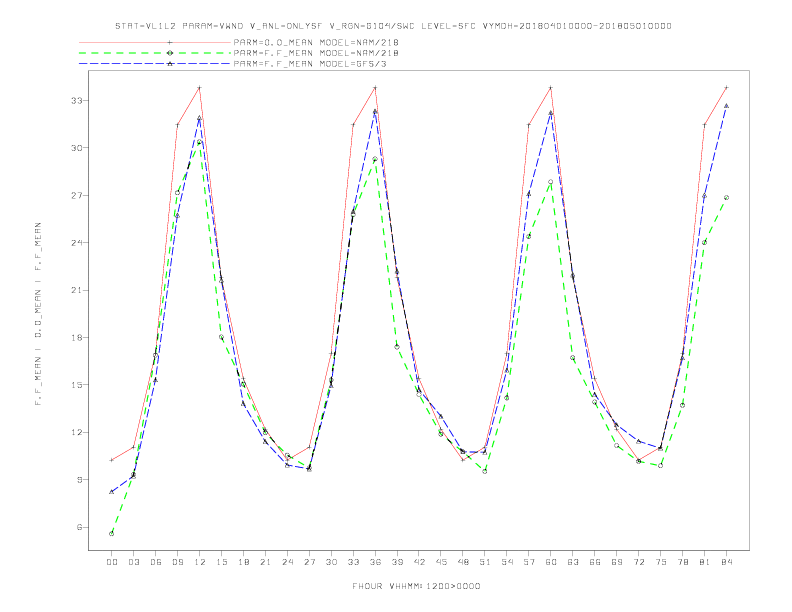Click the y-axis tick label 6
The image size is (792, 612).
click(x=79, y=527)
